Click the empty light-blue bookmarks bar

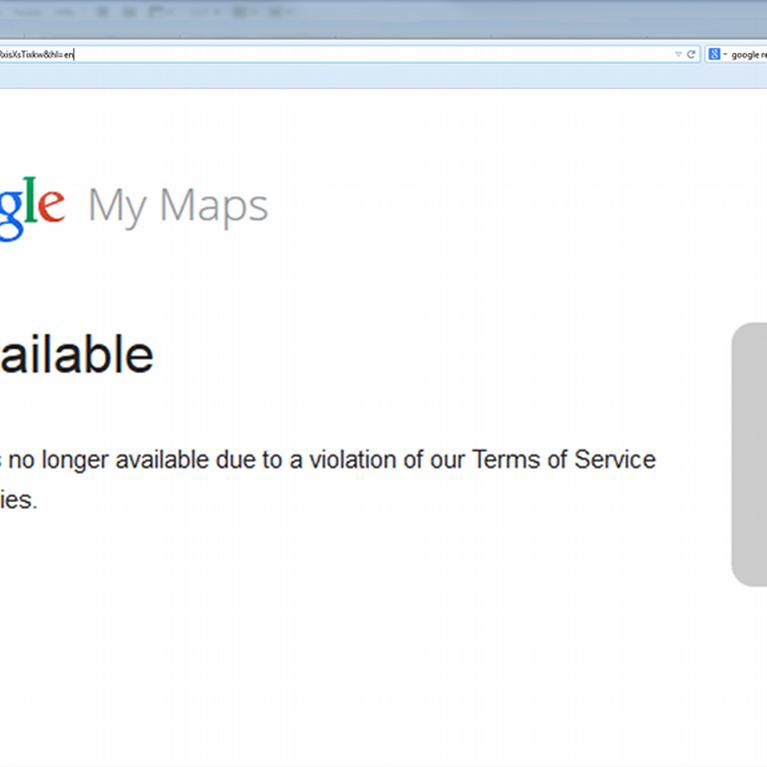coord(384,76)
